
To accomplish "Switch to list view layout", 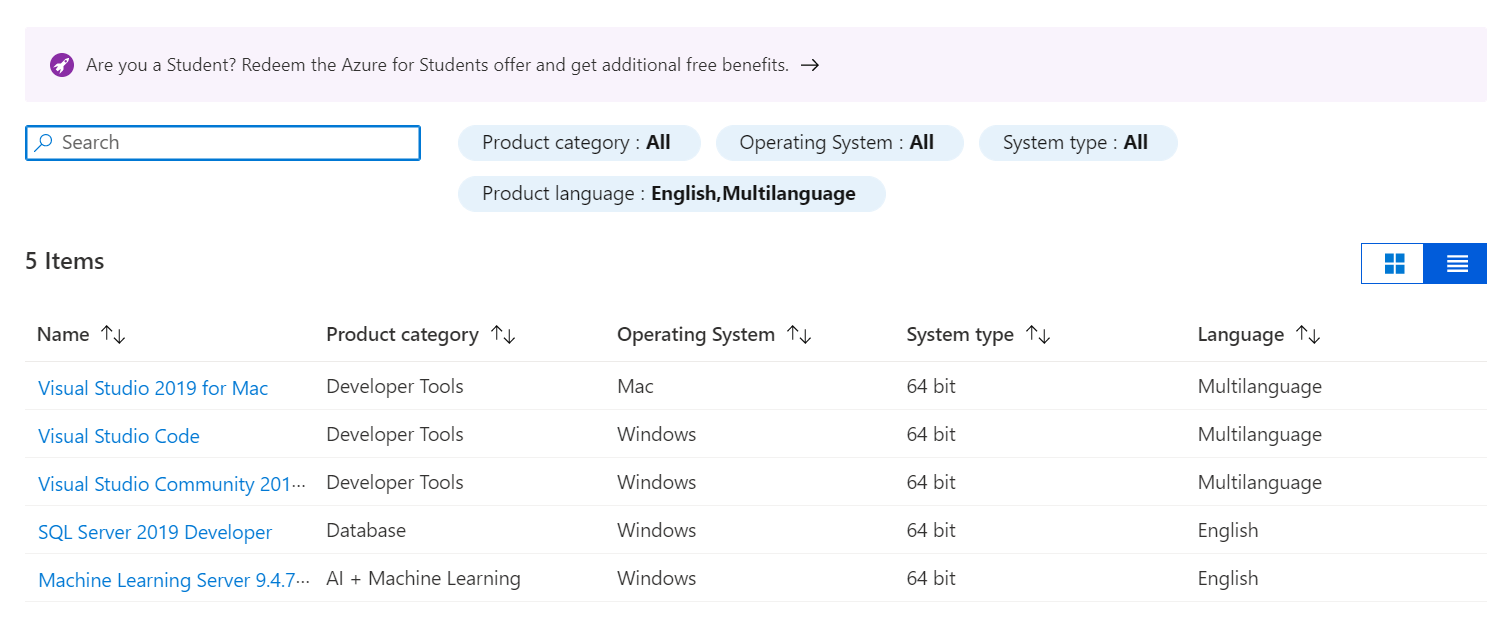I will (1456, 264).
